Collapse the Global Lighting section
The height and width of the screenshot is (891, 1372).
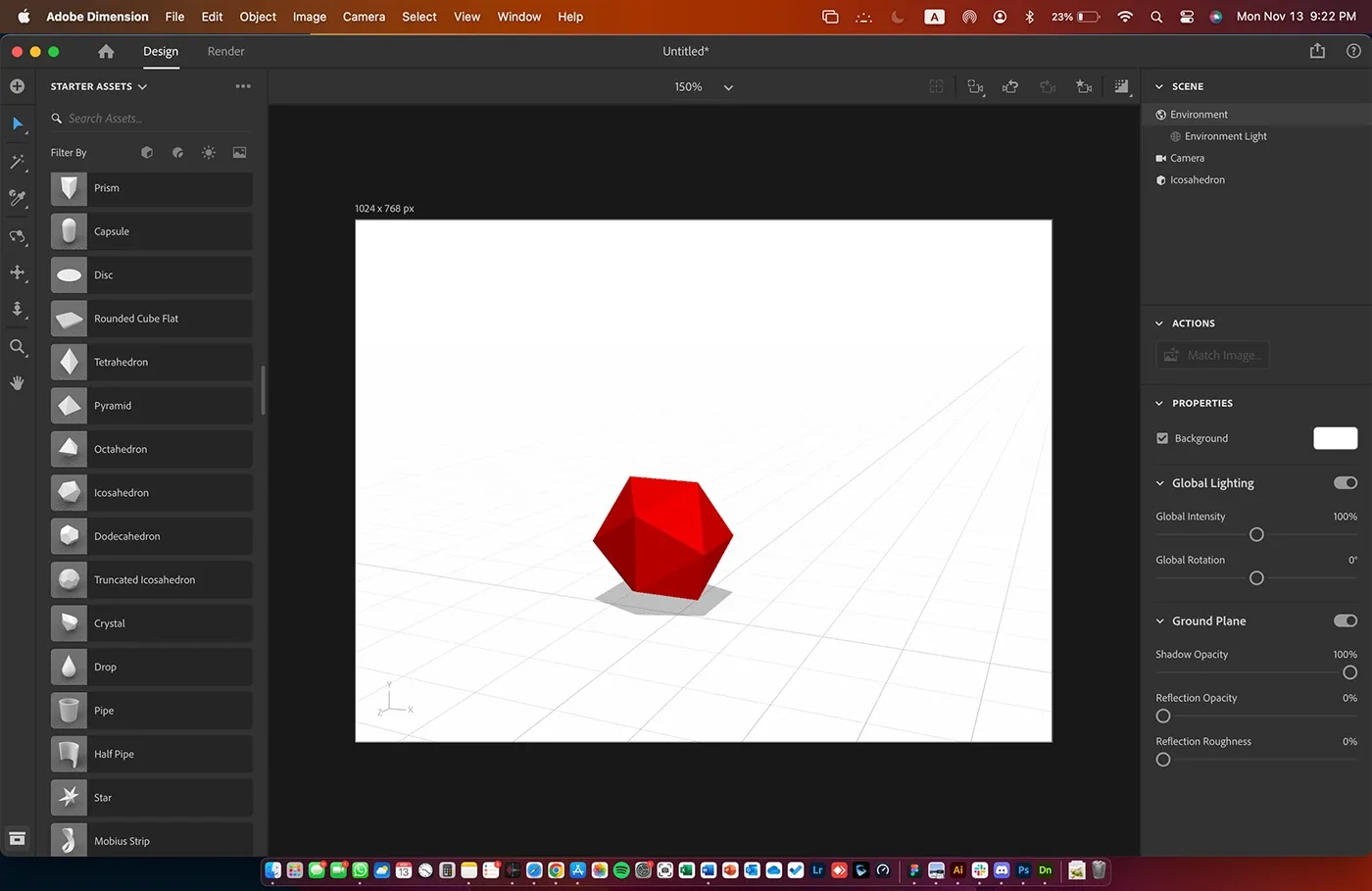click(x=1160, y=483)
